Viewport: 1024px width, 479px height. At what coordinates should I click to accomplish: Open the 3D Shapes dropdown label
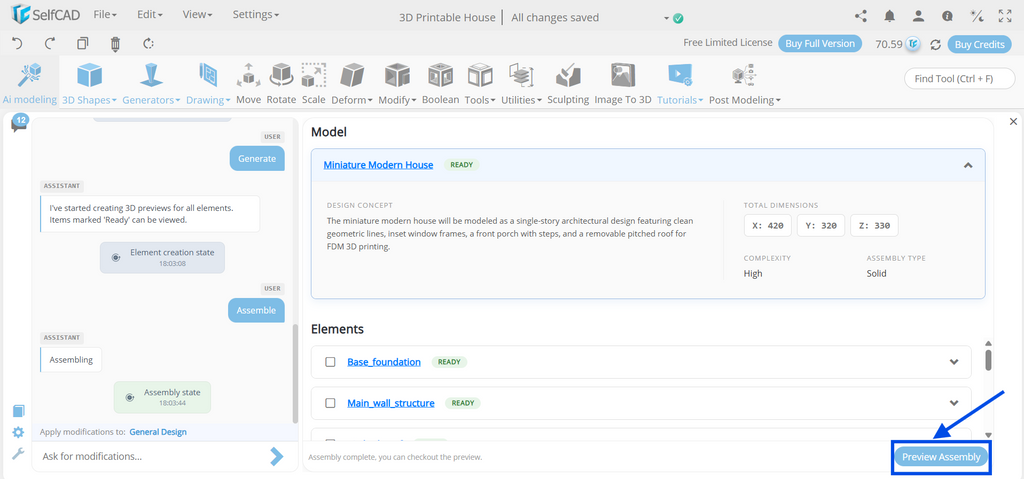(89, 100)
